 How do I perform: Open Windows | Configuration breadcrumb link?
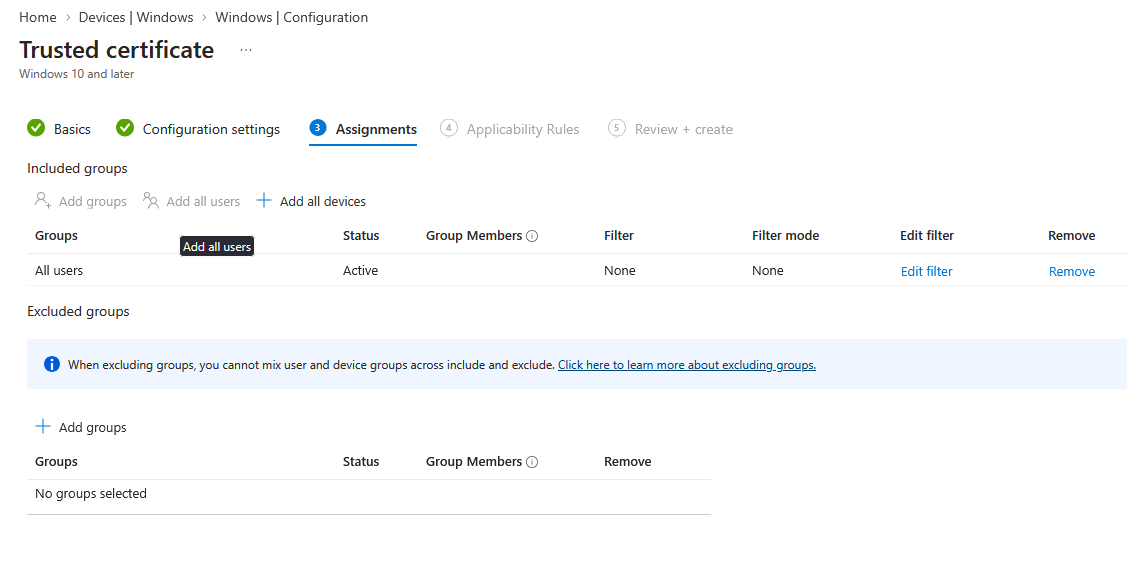292,17
